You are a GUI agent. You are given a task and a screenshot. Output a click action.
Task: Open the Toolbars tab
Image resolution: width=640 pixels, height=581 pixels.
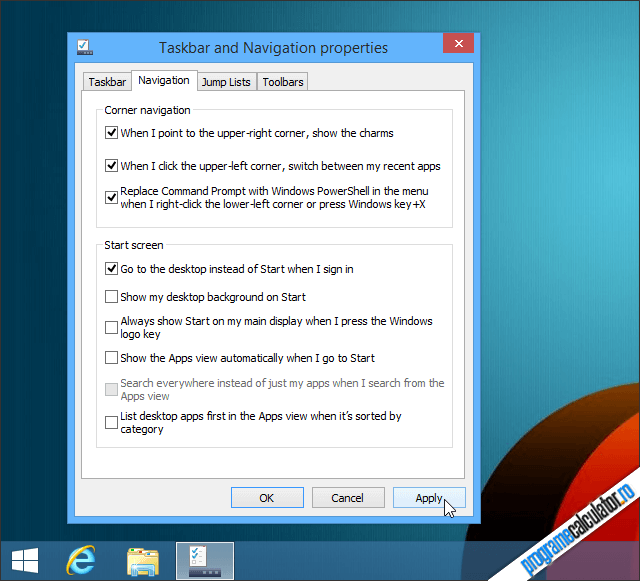(x=283, y=82)
